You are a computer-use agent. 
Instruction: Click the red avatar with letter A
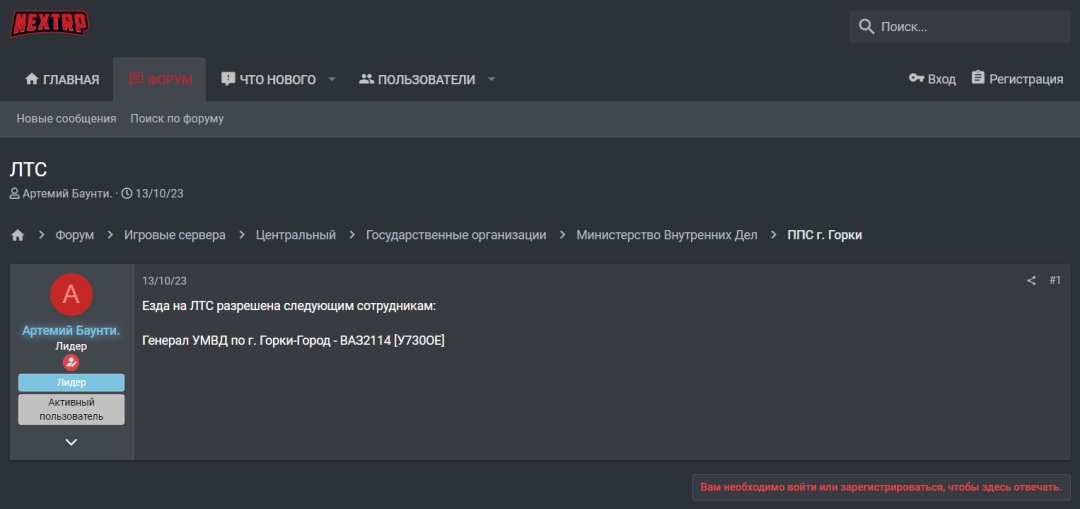click(x=71, y=294)
